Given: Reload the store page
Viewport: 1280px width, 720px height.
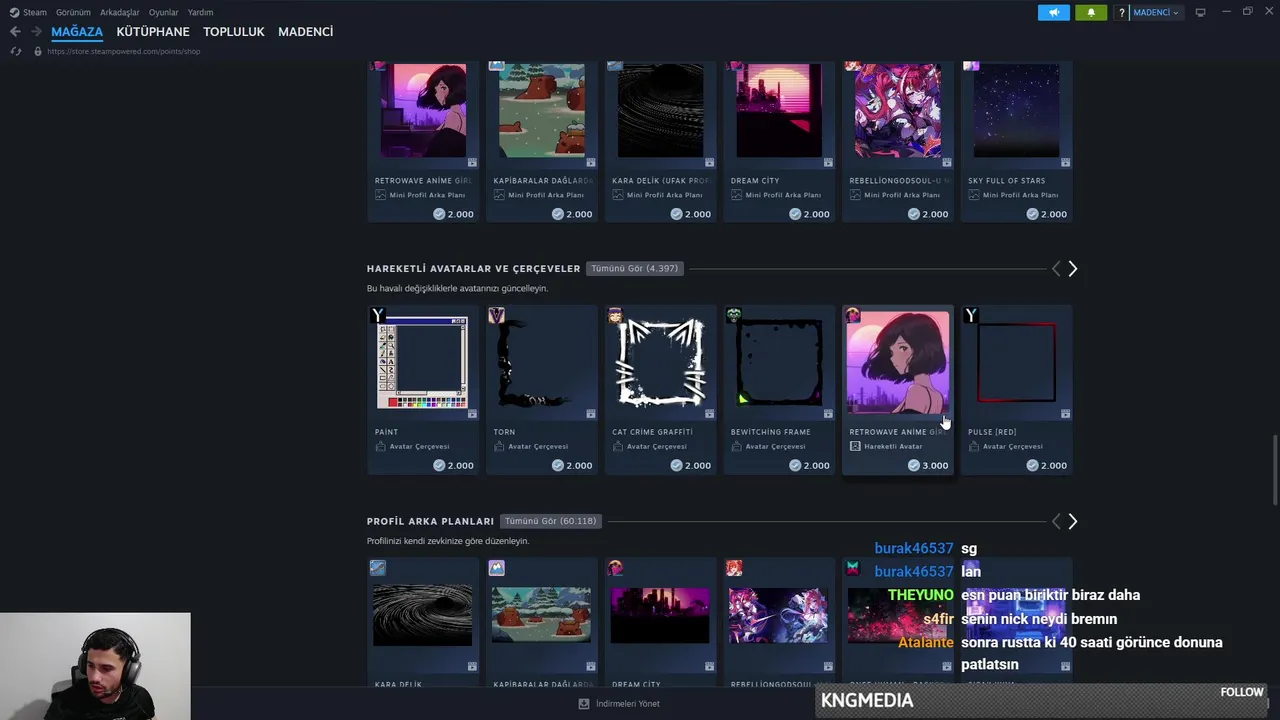Looking at the screenshot, I should pyautogui.click(x=15, y=51).
